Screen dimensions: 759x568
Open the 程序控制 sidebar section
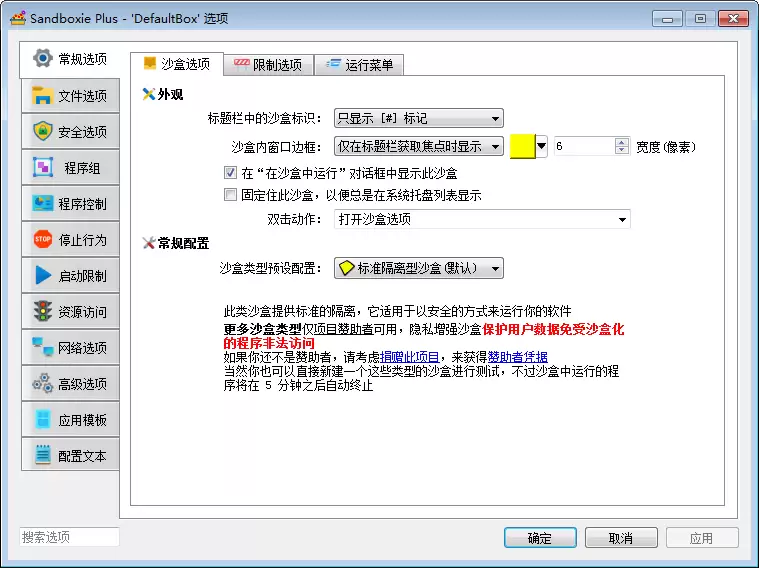[70, 203]
